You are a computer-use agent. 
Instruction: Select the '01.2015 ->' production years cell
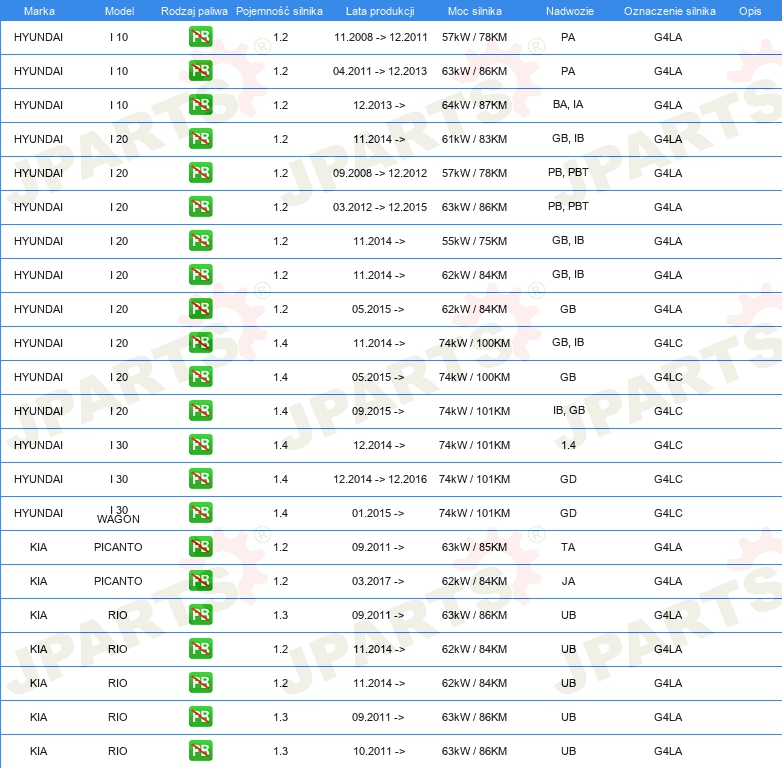point(378,513)
